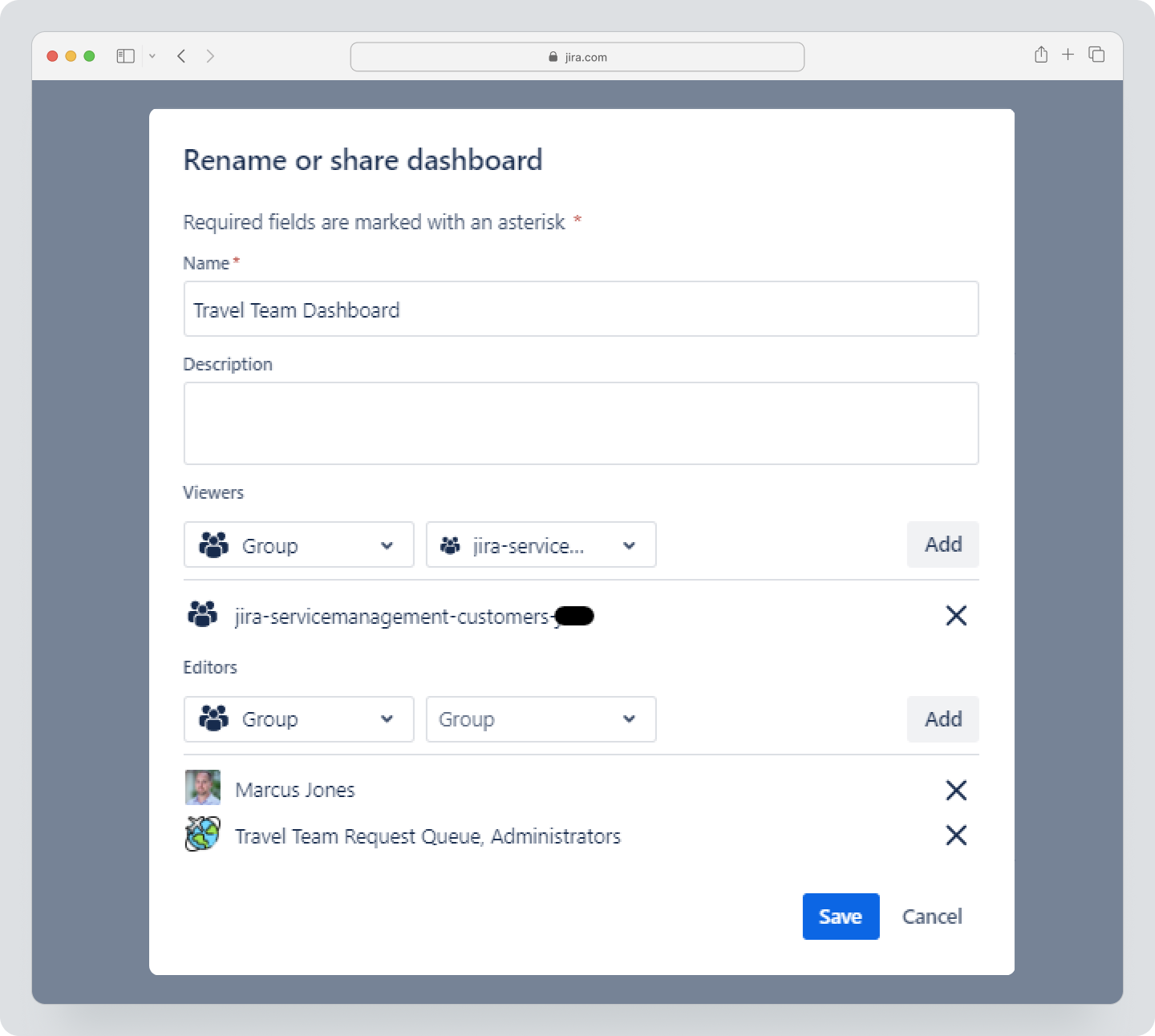Click the yellow minimize traffic light
The image size is (1155, 1036).
[x=70, y=55]
